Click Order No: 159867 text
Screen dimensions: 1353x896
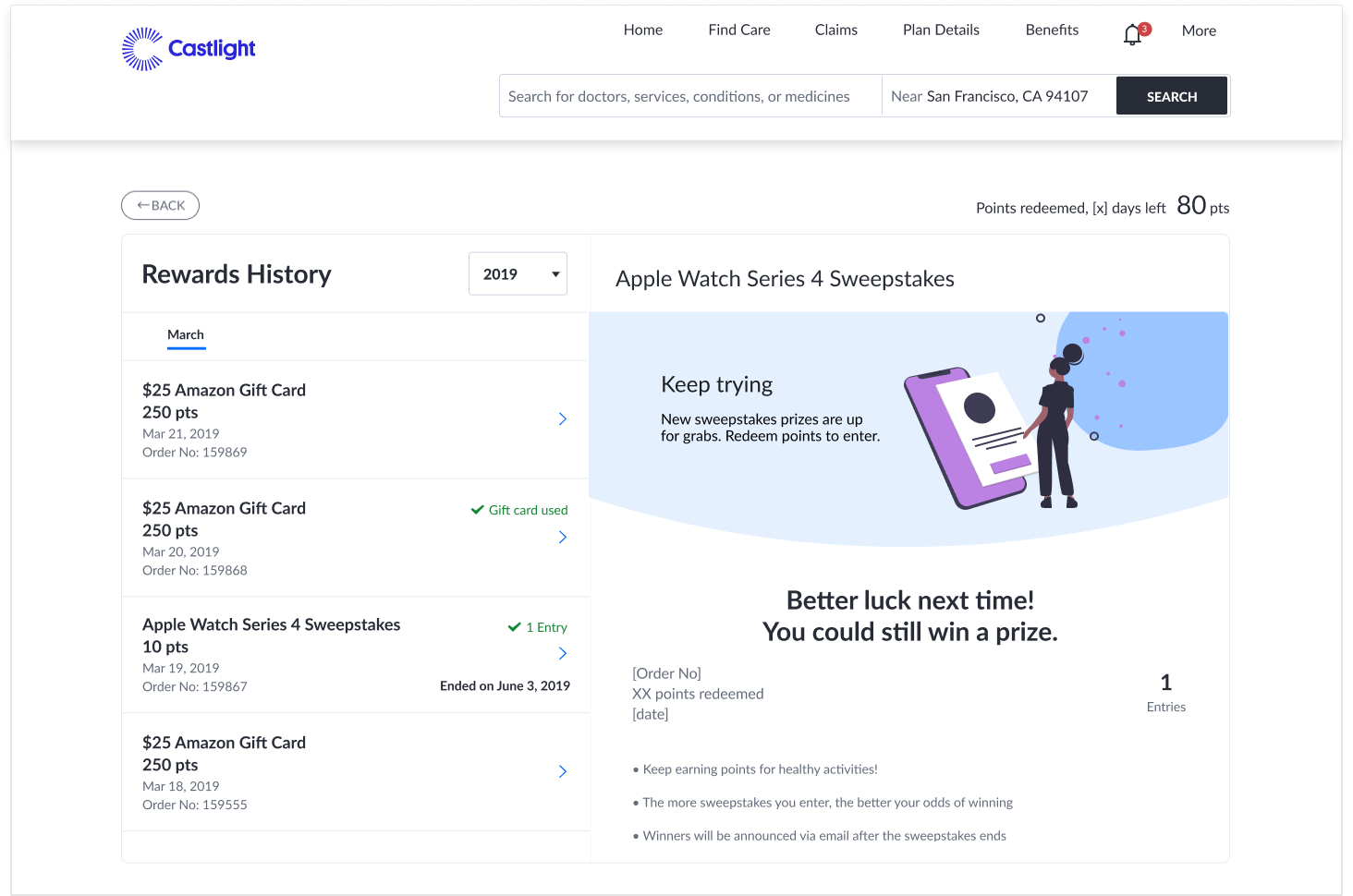[x=195, y=686]
